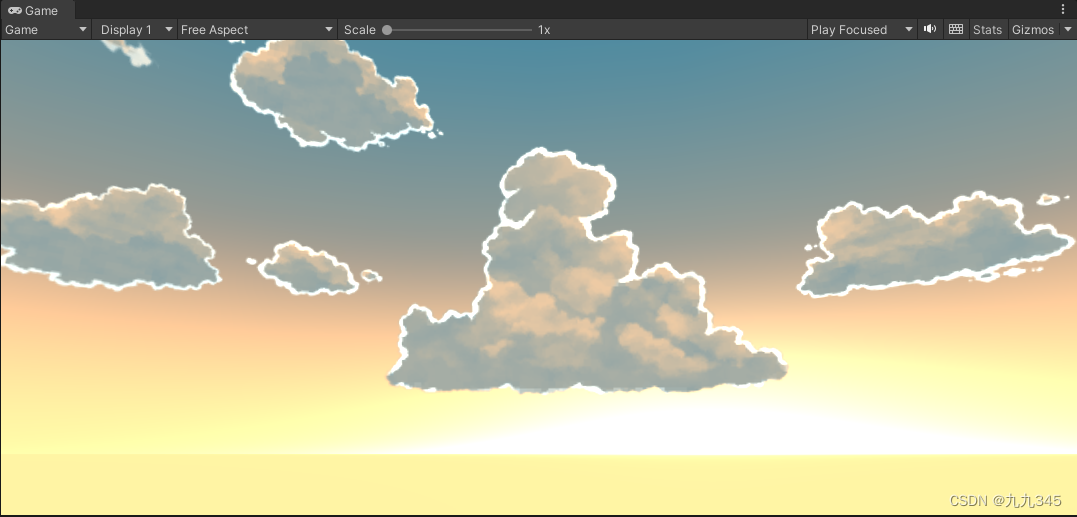This screenshot has height=517, width=1077.
Task: Toggle the Mute Audio speaker icon
Action: click(930, 29)
